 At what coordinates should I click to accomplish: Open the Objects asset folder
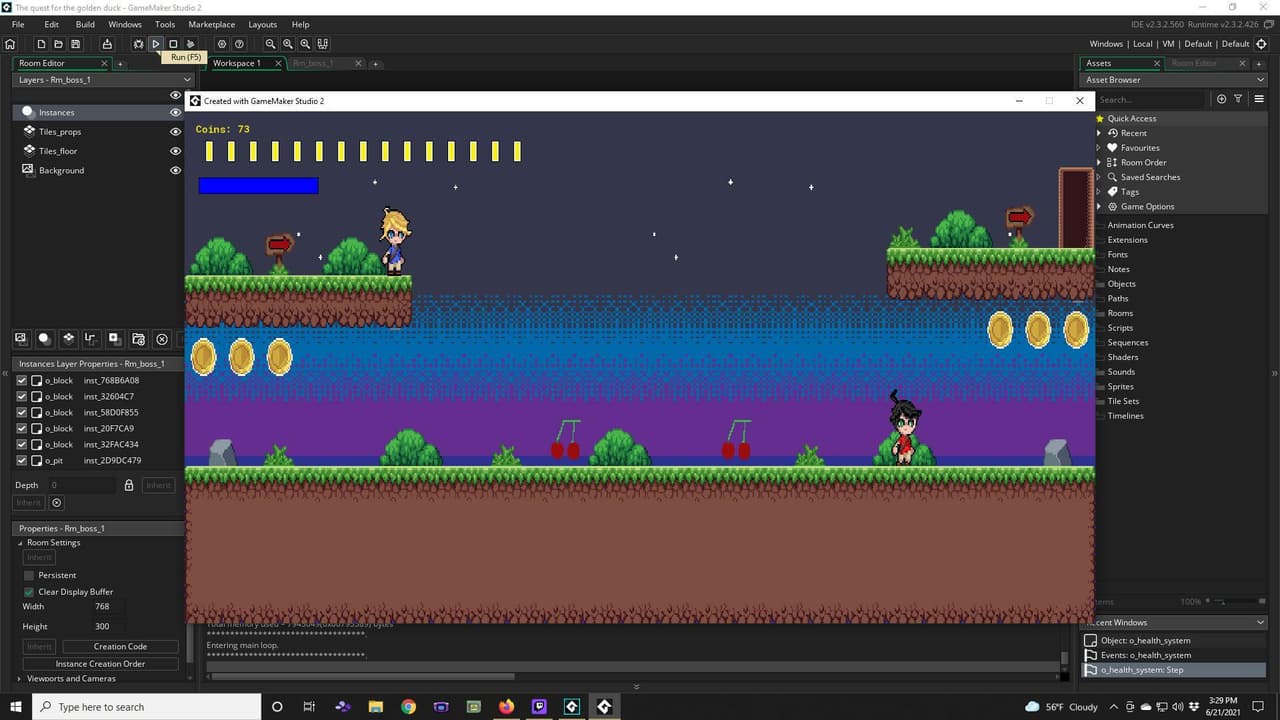coord(1122,284)
